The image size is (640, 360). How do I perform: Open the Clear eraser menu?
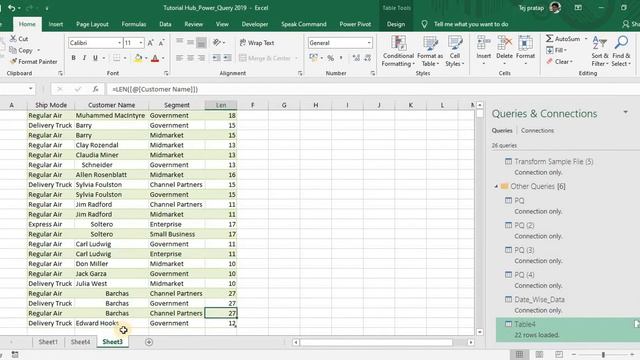(560, 61)
